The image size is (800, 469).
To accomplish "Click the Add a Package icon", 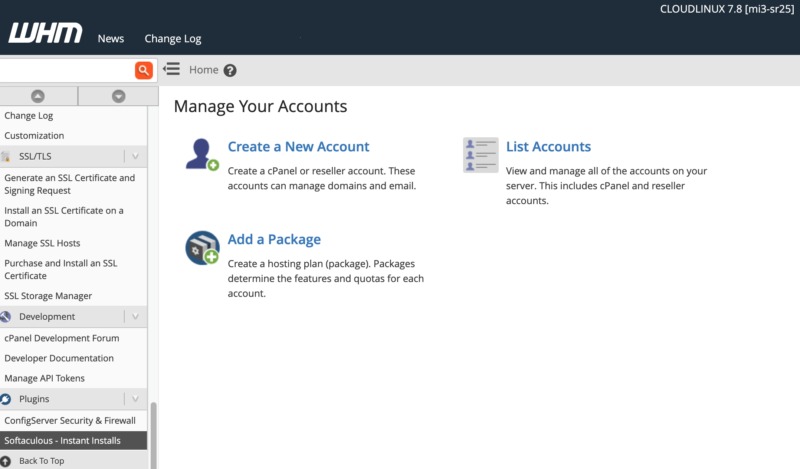I will 202,248.
